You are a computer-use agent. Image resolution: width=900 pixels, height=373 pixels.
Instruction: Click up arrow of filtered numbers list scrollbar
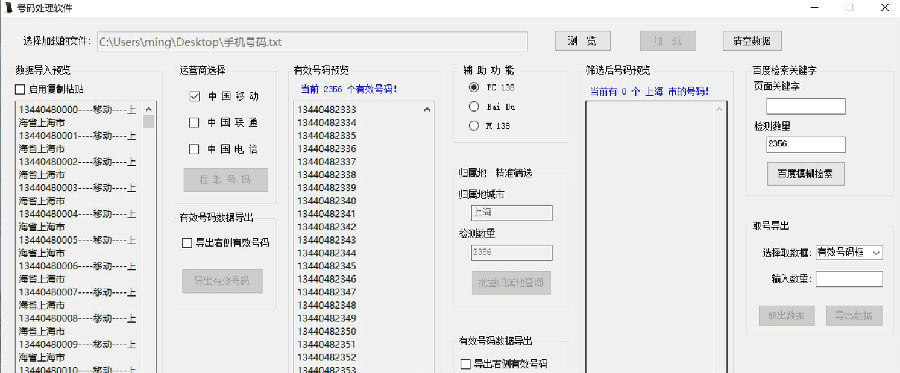[x=719, y=109]
